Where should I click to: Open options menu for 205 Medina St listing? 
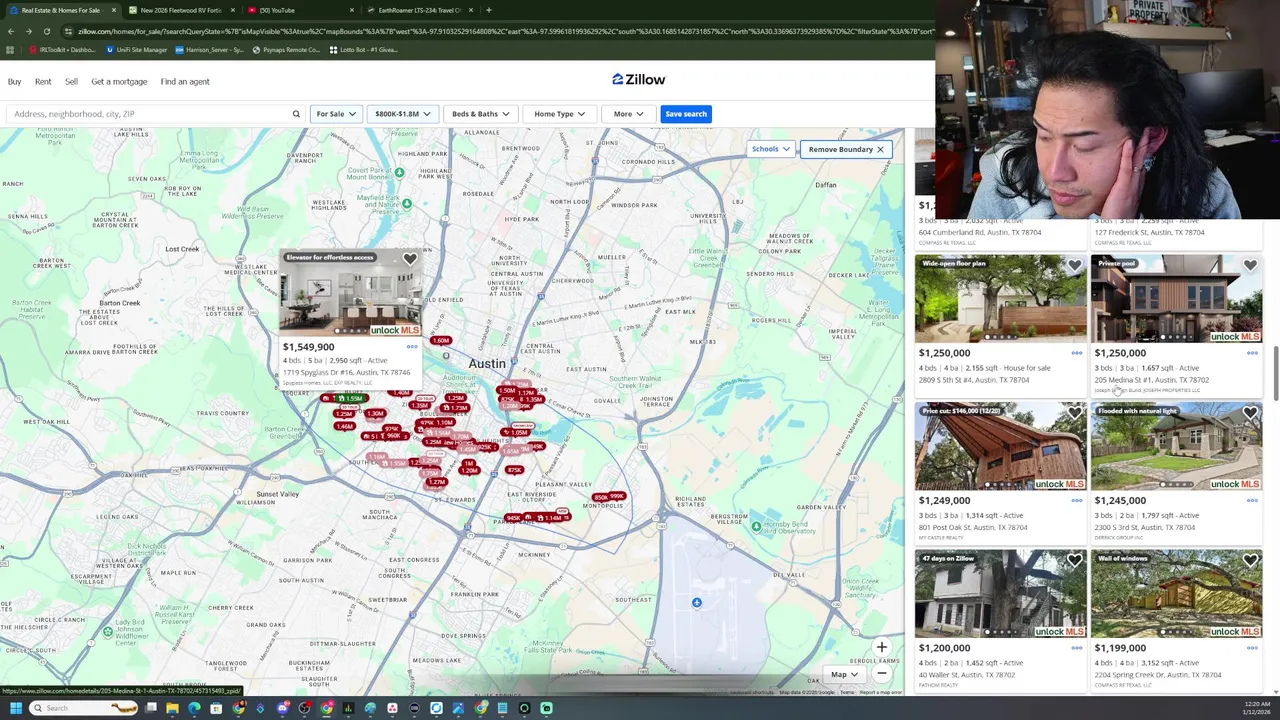1252,353
